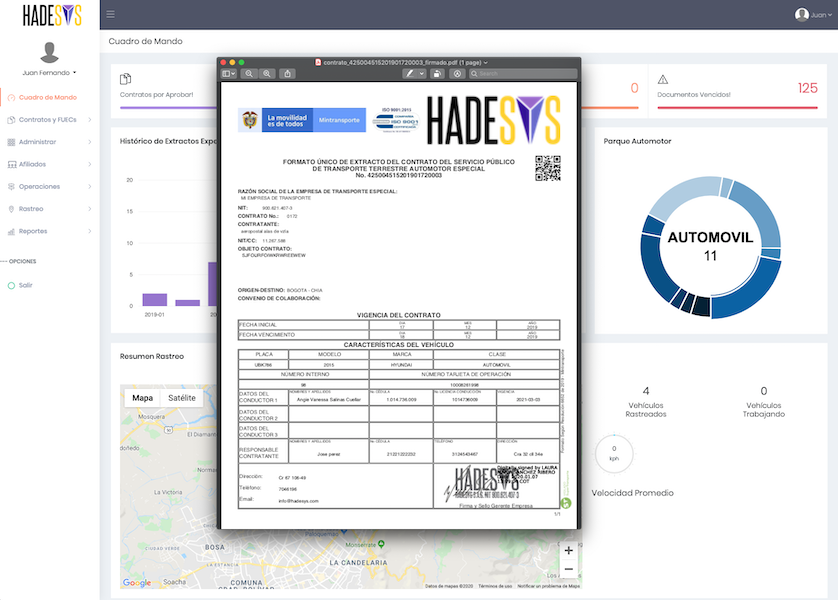Image resolution: width=838 pixels, height=600 pixels.
Task: Open the PDF title dropdown chevron
Action: pyautogui.click(x=485, y=63)
